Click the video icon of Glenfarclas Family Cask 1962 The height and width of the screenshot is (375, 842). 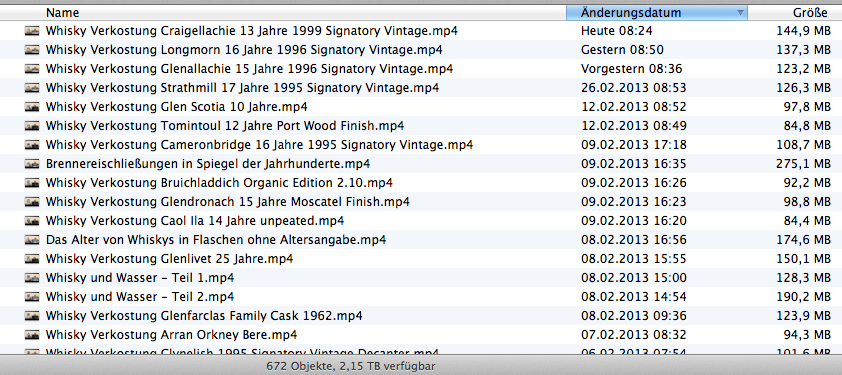coord(32,316)
